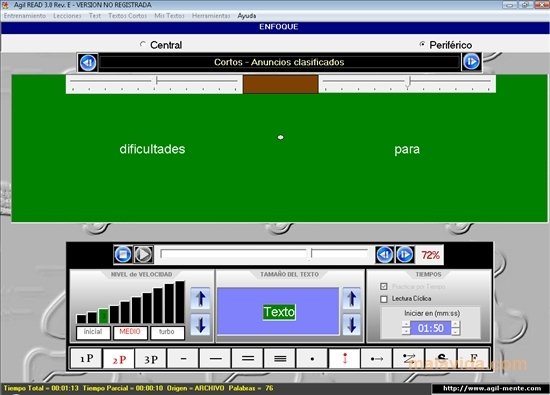Increase speed level with the up arrow
This screenshot has width=550, height=395.
coord(200,299)
